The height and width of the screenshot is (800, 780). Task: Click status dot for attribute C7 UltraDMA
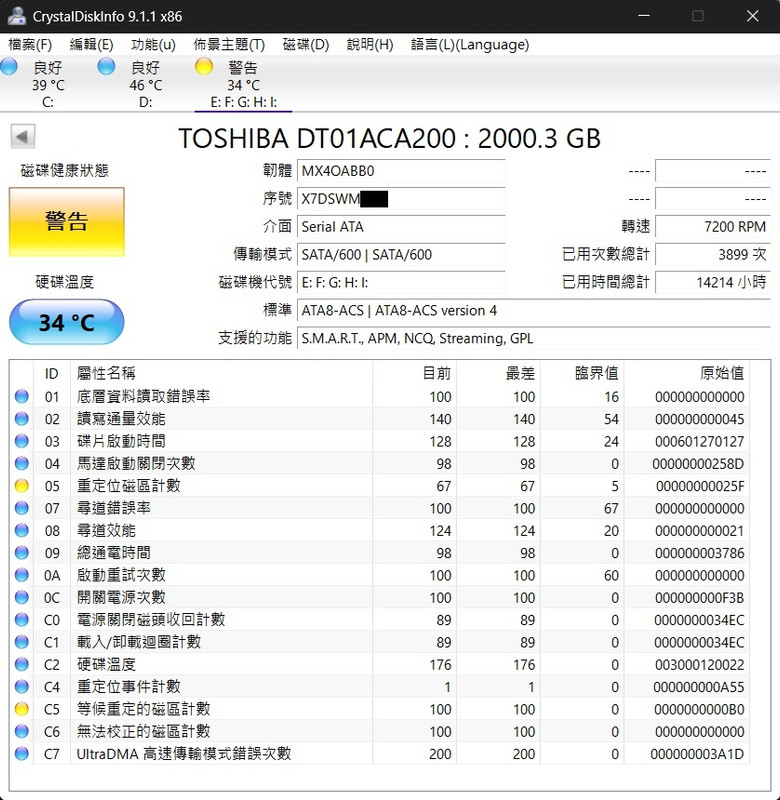coord(21,754)
